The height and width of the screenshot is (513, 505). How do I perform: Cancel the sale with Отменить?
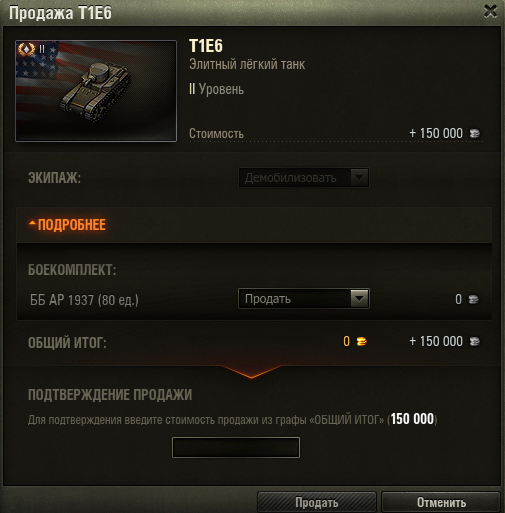pyautogui.click(x=441, y=502)
